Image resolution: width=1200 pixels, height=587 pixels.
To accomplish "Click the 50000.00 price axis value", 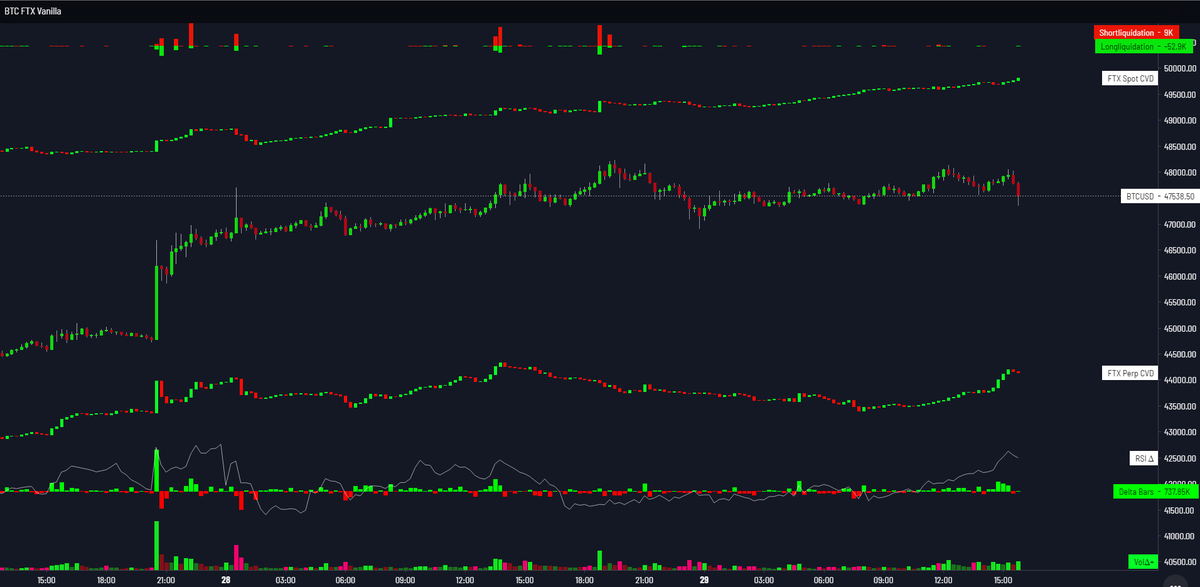I will [x=1179, y=69].
